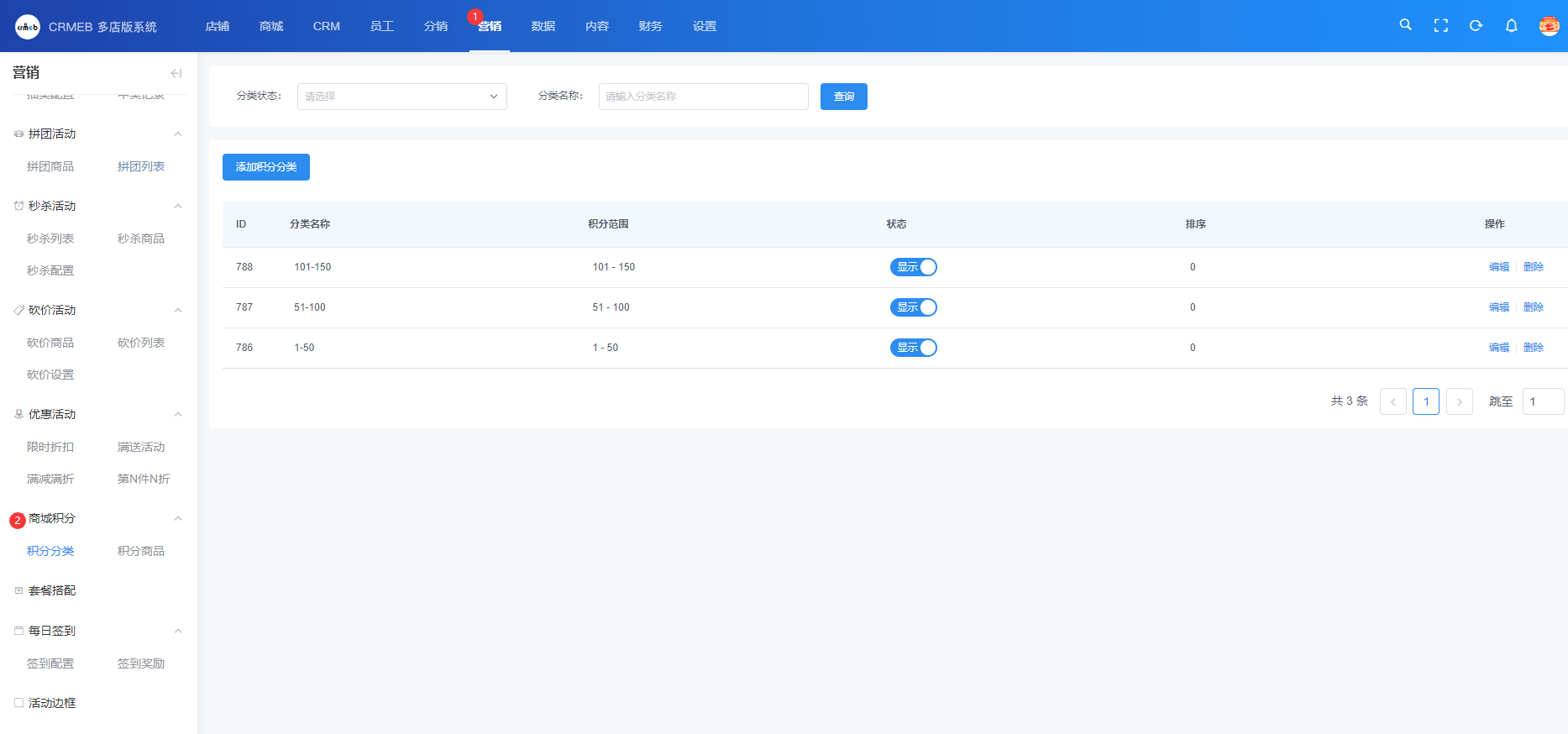Click 删除 for category ID 786
1568x734 pixels.
coord(1534,348)
